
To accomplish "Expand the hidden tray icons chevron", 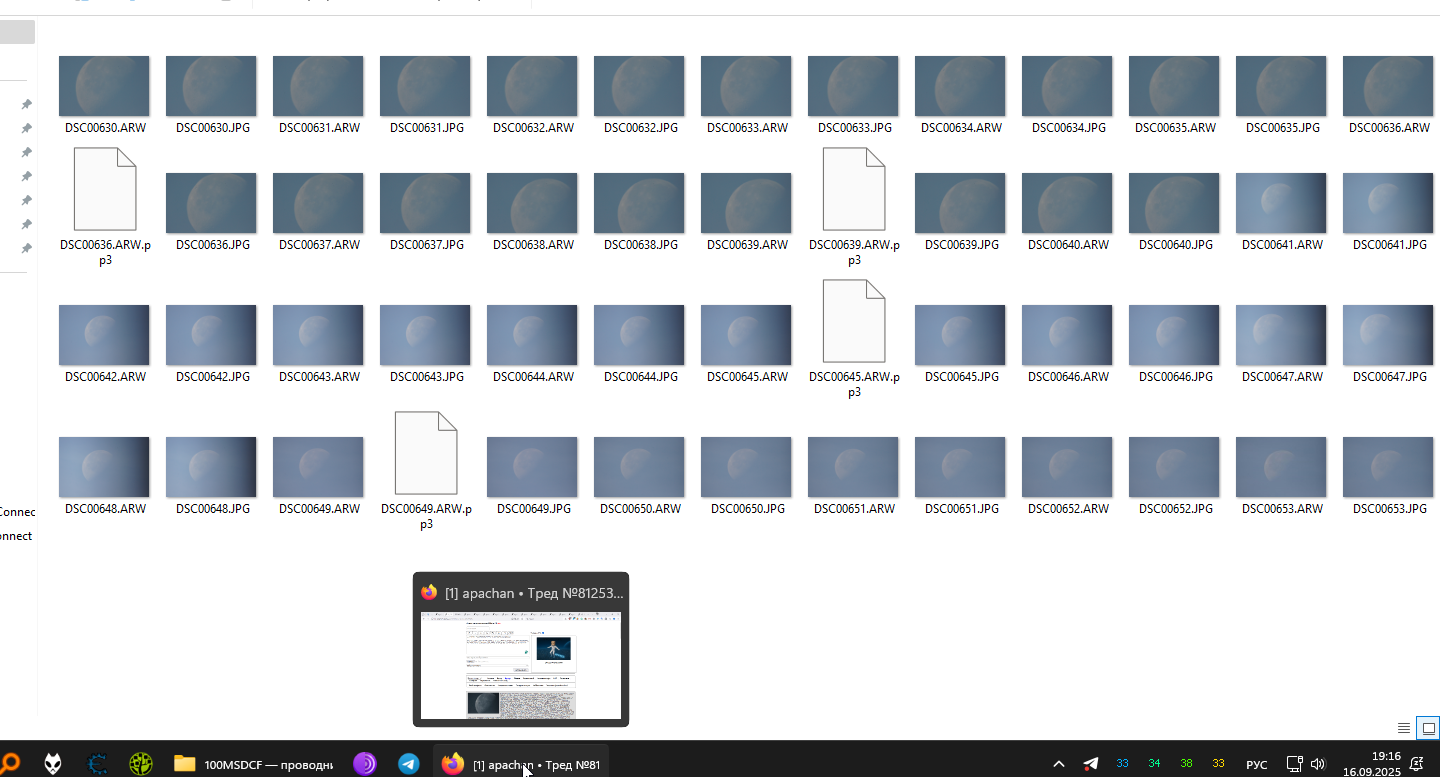I will (1059, 764).
